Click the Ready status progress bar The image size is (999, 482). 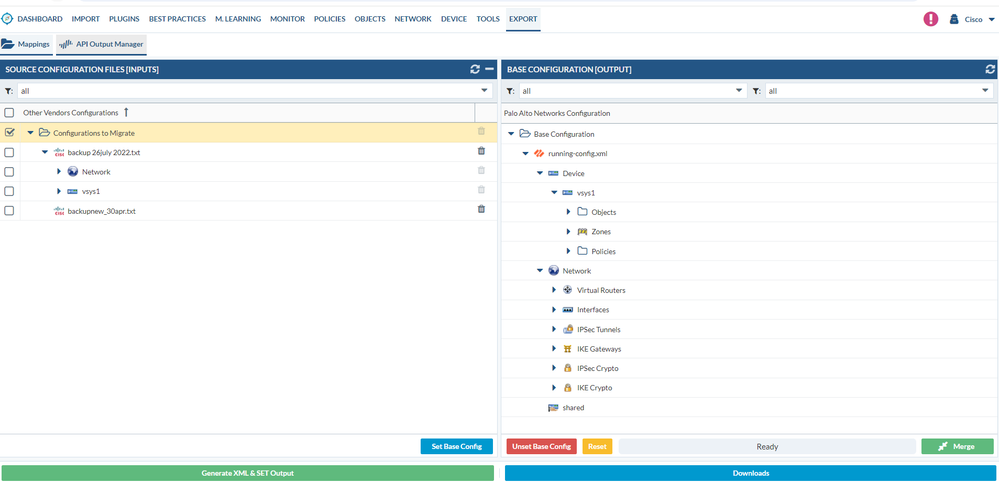(766, 447)
